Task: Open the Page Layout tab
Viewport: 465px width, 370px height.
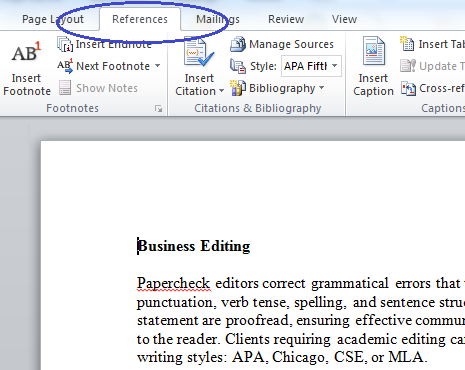Action: coord(53,19)
